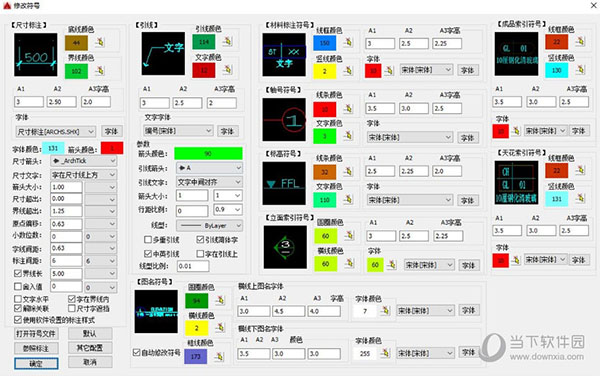Pick 立面索引符号 圆圈颜色 with its picker icon
The width and height of the screenshot is (600, 376).
coord(349,236)
